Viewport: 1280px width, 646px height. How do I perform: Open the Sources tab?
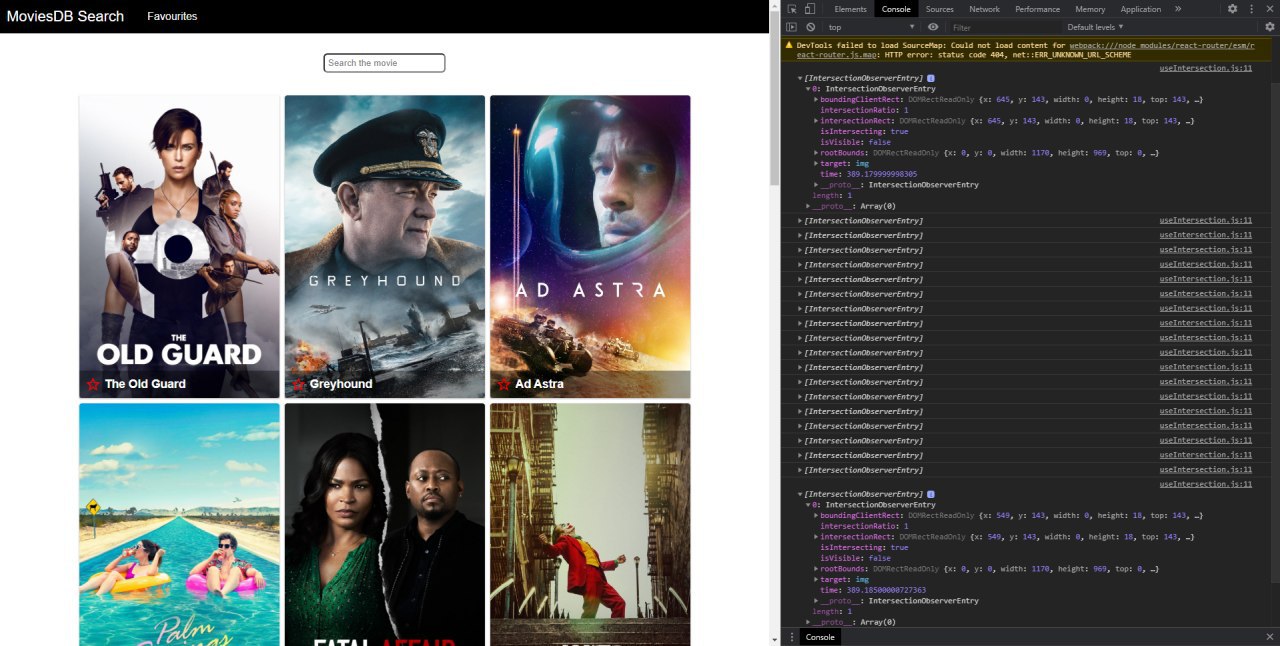[939, 9]
